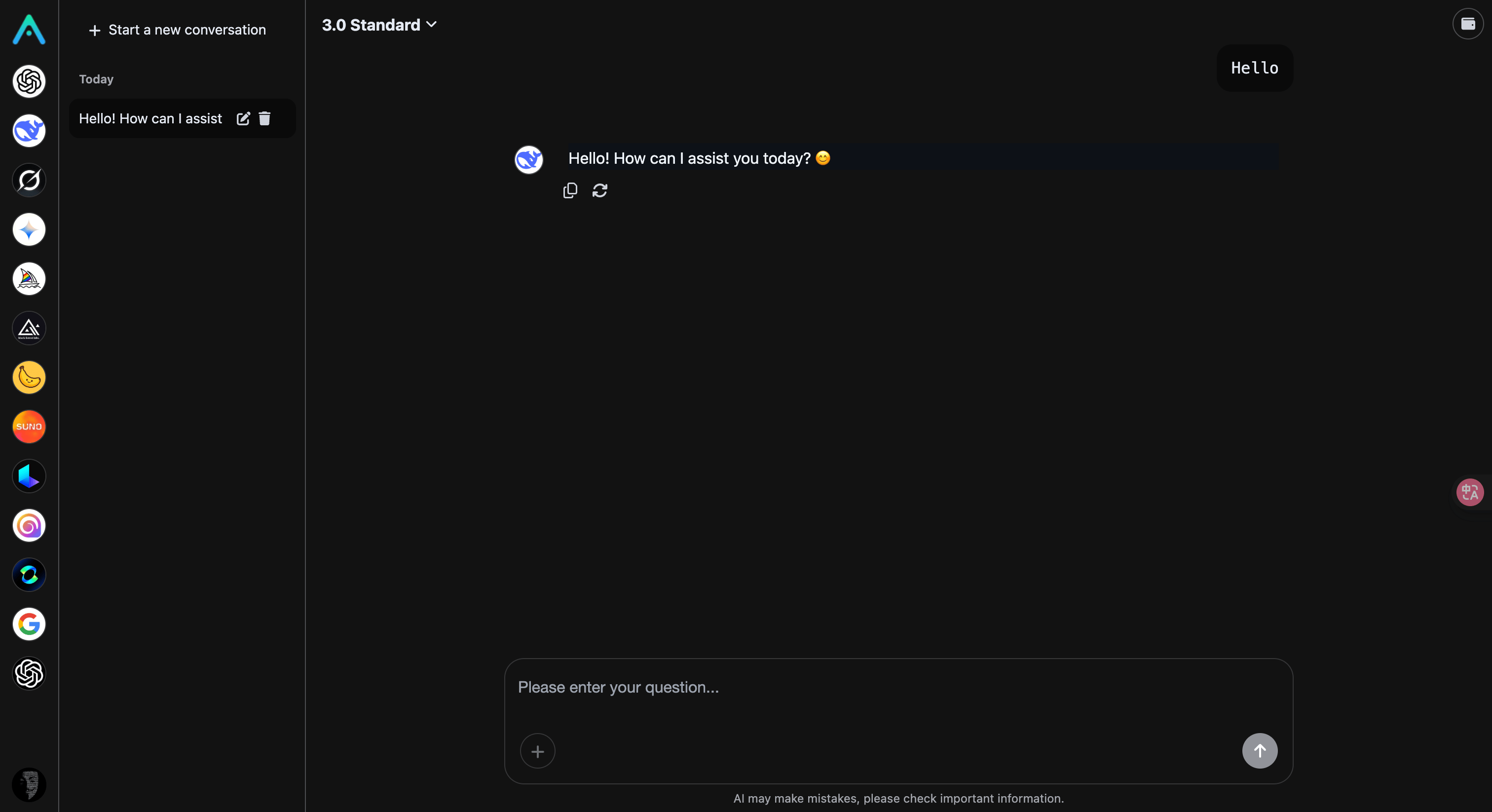
Task: Regenerate the assistant's response
Action: tap(600, 190)
